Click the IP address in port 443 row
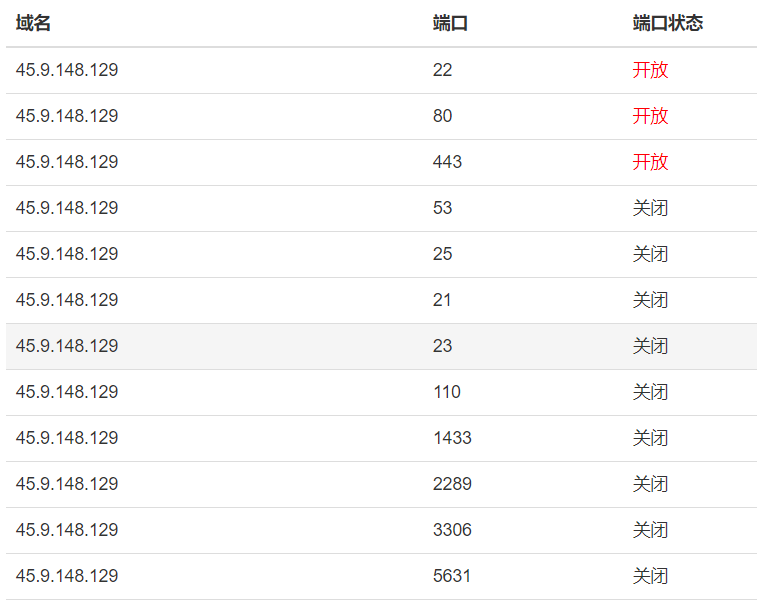 tap(67, 162)
